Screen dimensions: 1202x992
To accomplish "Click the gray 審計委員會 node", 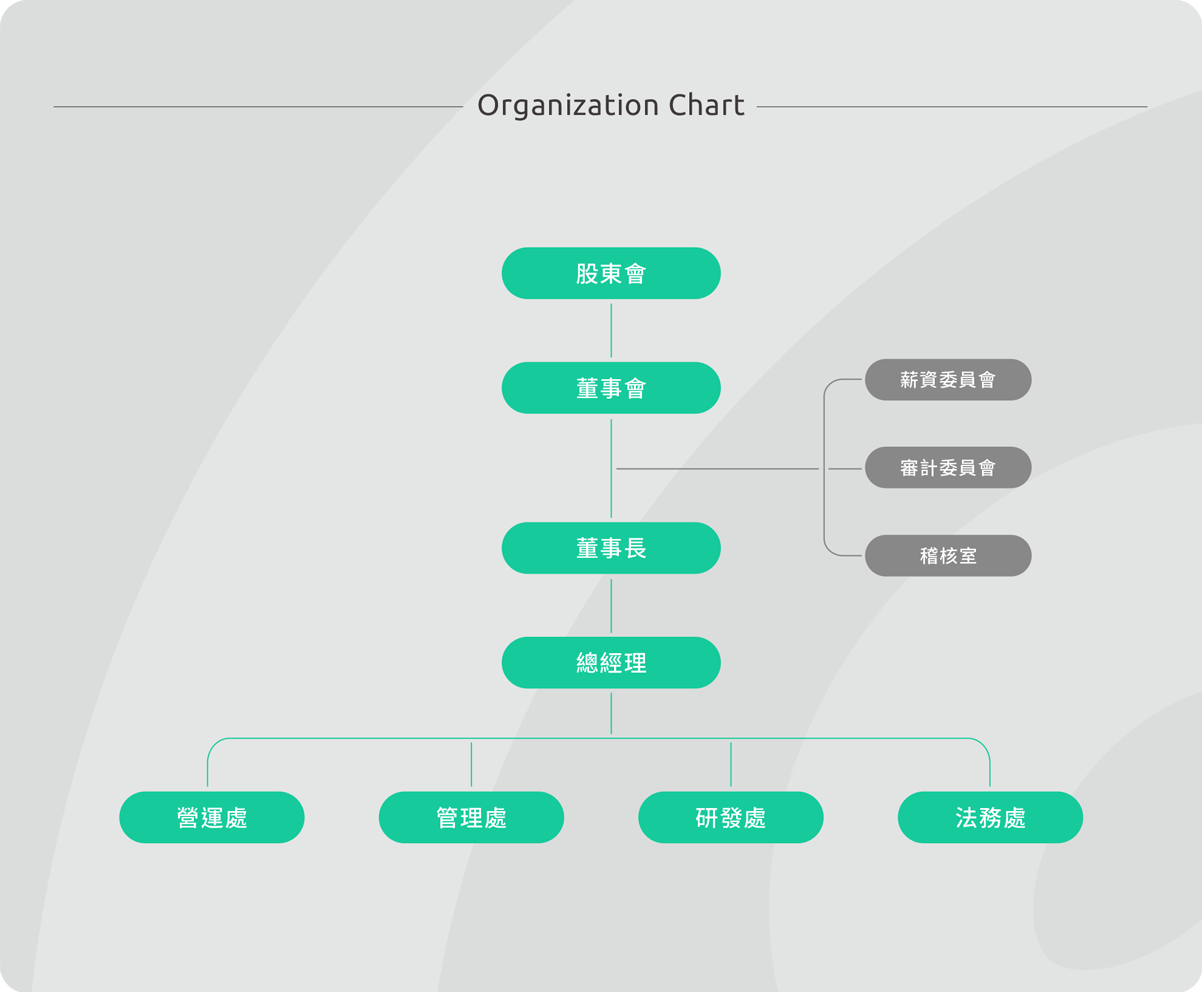I will [x=948, y=468].
